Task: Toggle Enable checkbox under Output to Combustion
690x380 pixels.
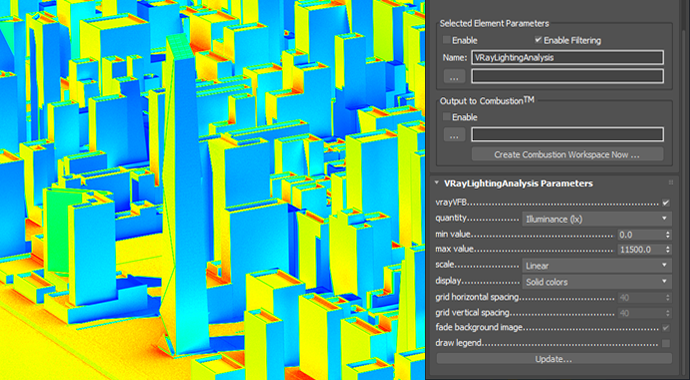Action: (x=447, y=117)
